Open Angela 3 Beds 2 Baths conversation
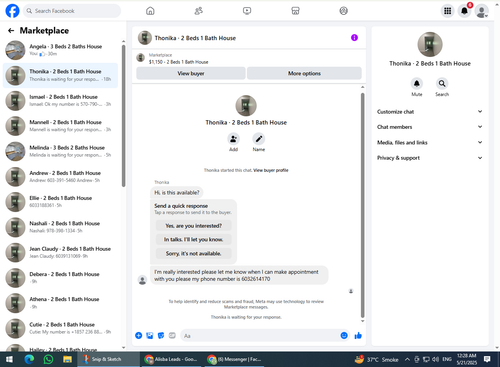 60,50
